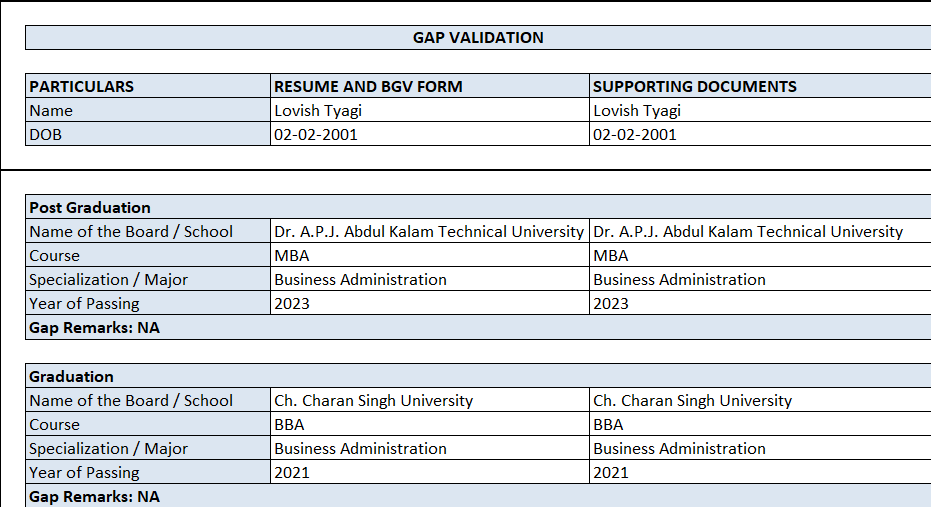Viewport: 931px width, 507px height.
Task: Select the 02-02-2001 cell under Supporting Documents
Action: click(x=758, y=135)
